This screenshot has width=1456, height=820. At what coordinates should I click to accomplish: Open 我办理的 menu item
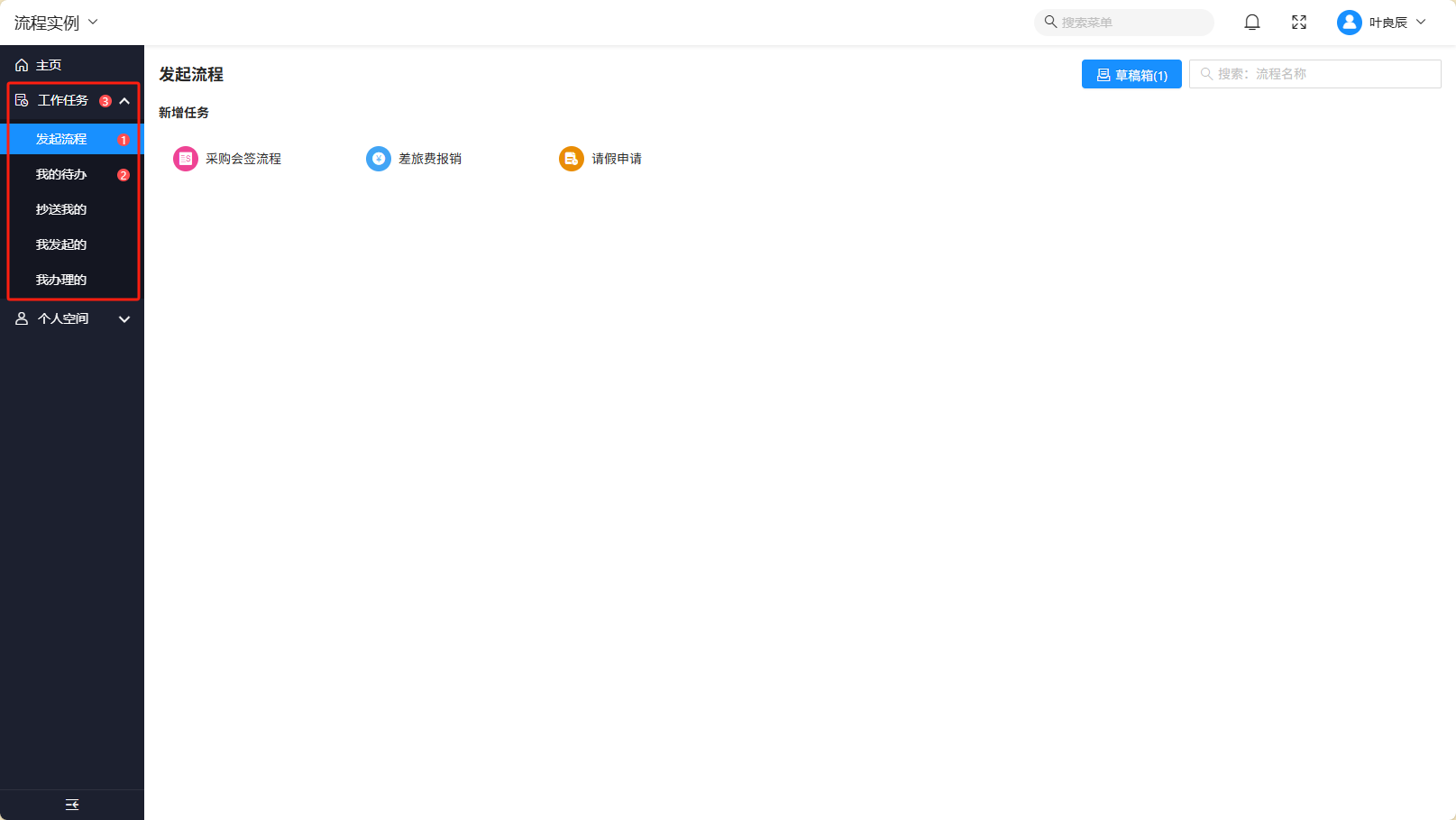click(x=61, y=280)
